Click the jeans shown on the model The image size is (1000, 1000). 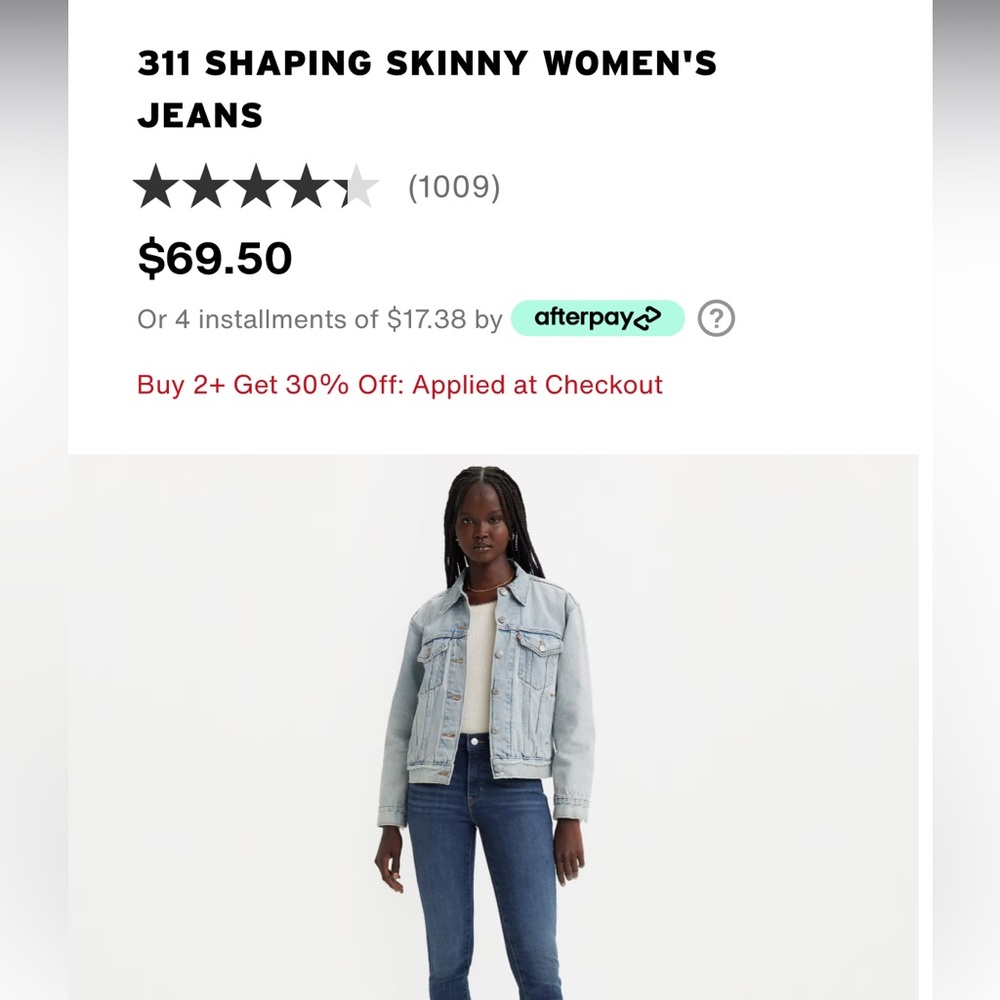490,900
